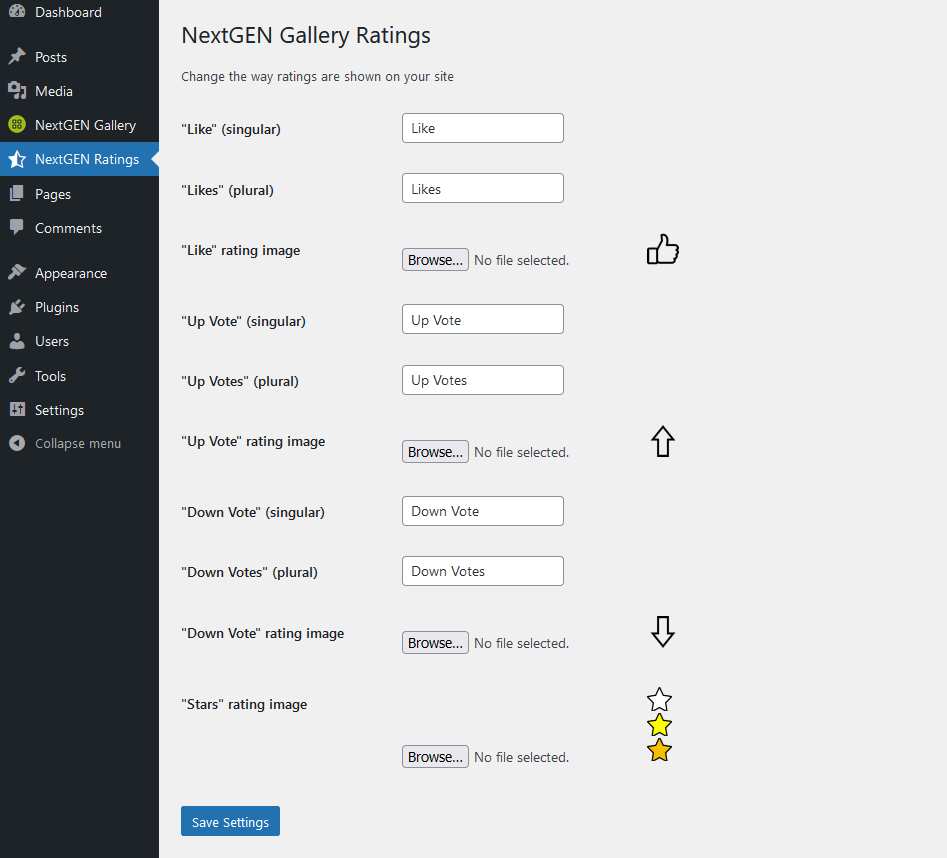Click the orange gold star image
Image resolution: width=947 pixels, height=858 pixels.
pos(659,750)
